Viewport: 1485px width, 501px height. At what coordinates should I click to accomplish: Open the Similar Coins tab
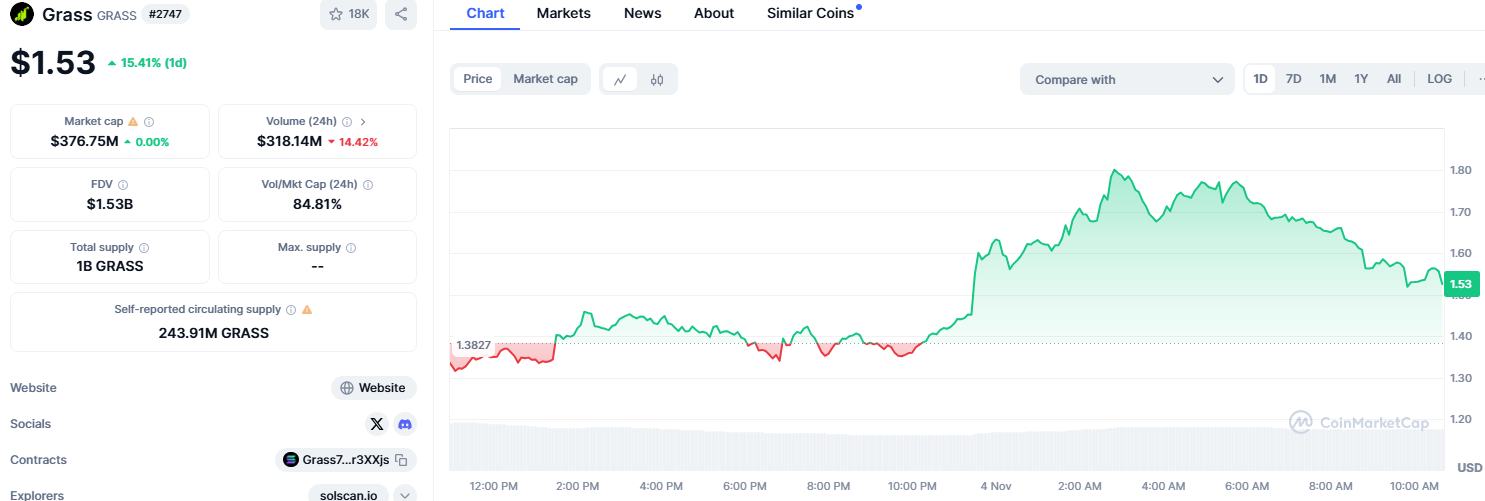[x=810, y=13]
